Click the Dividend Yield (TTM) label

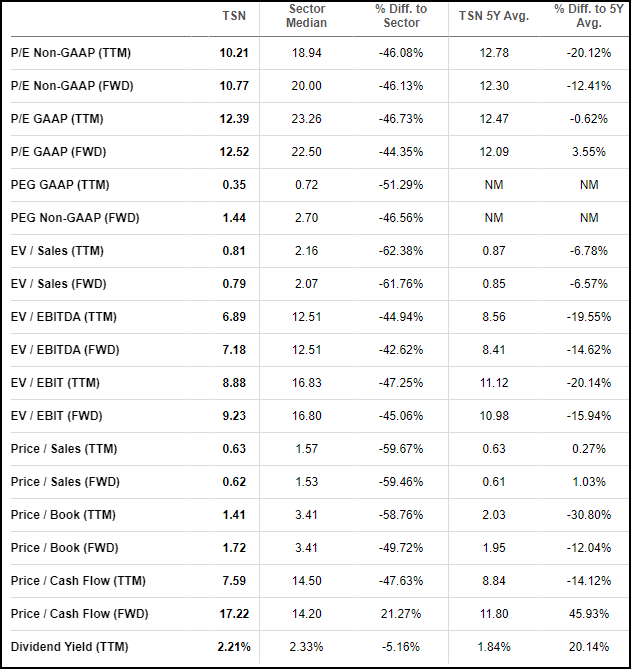pyautogui.click(x=70, y=646)
